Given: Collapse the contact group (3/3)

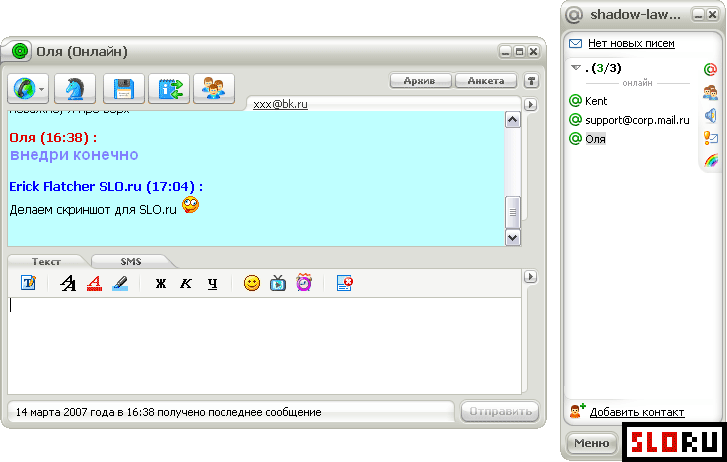Looking at the screenshot, I should (576, 68).
